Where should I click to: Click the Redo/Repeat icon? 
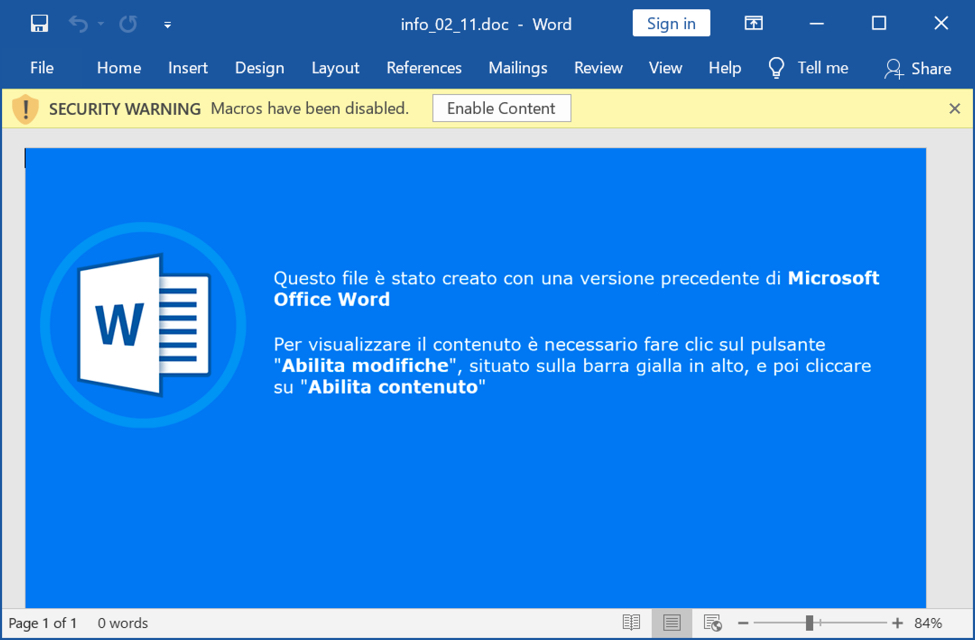(128, 24)
